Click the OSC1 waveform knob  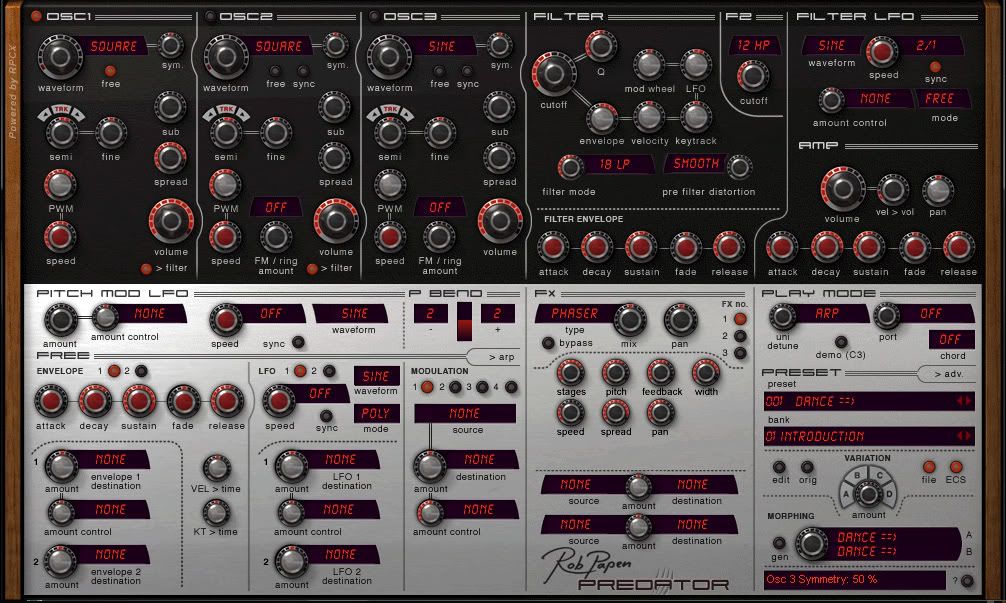click(60, 56)
